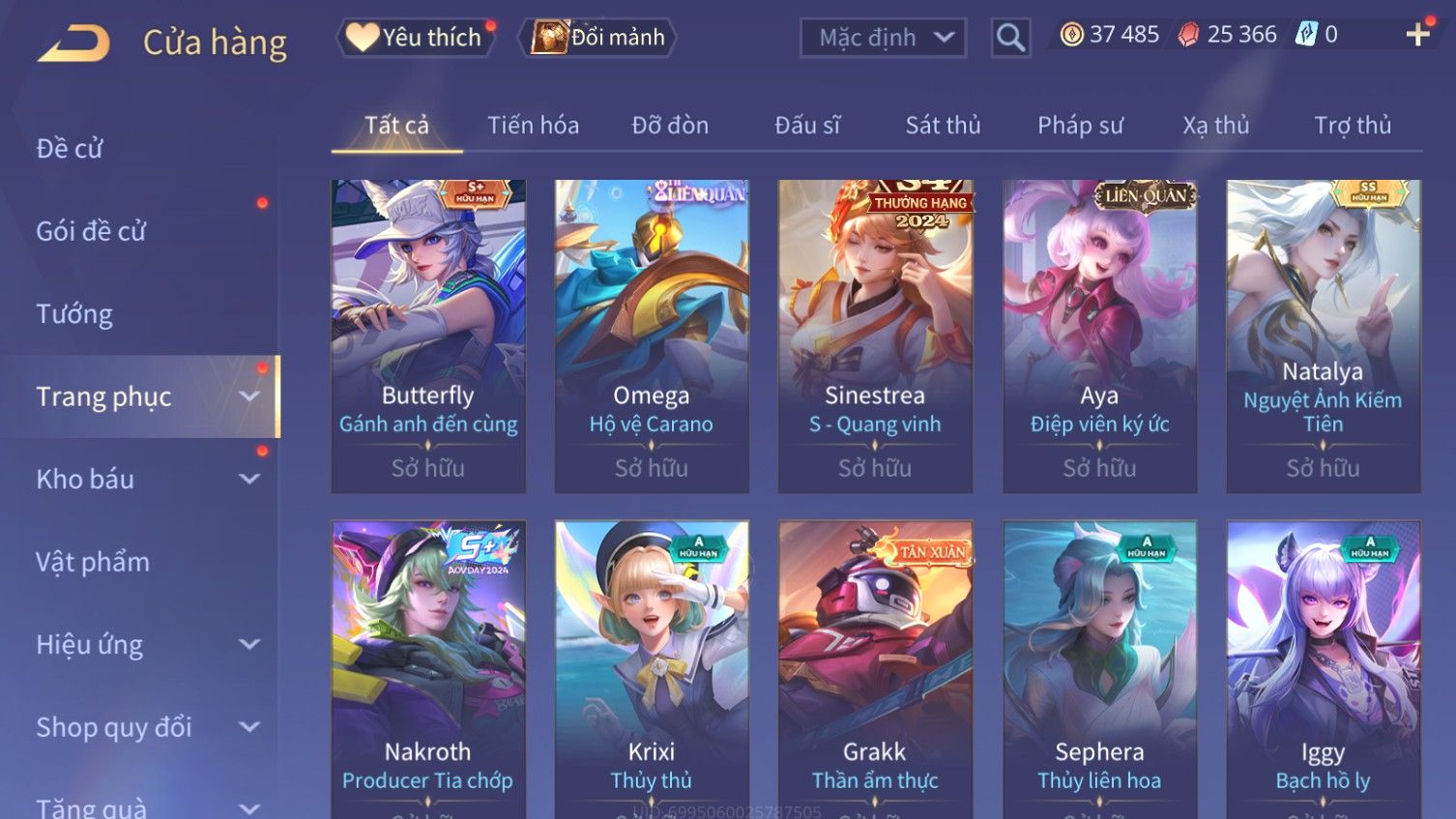Image resolution: width=1456 pixels, height=819 pixels.
Task: Switch to the Pháp sư tab
Action: [1080, 125]
